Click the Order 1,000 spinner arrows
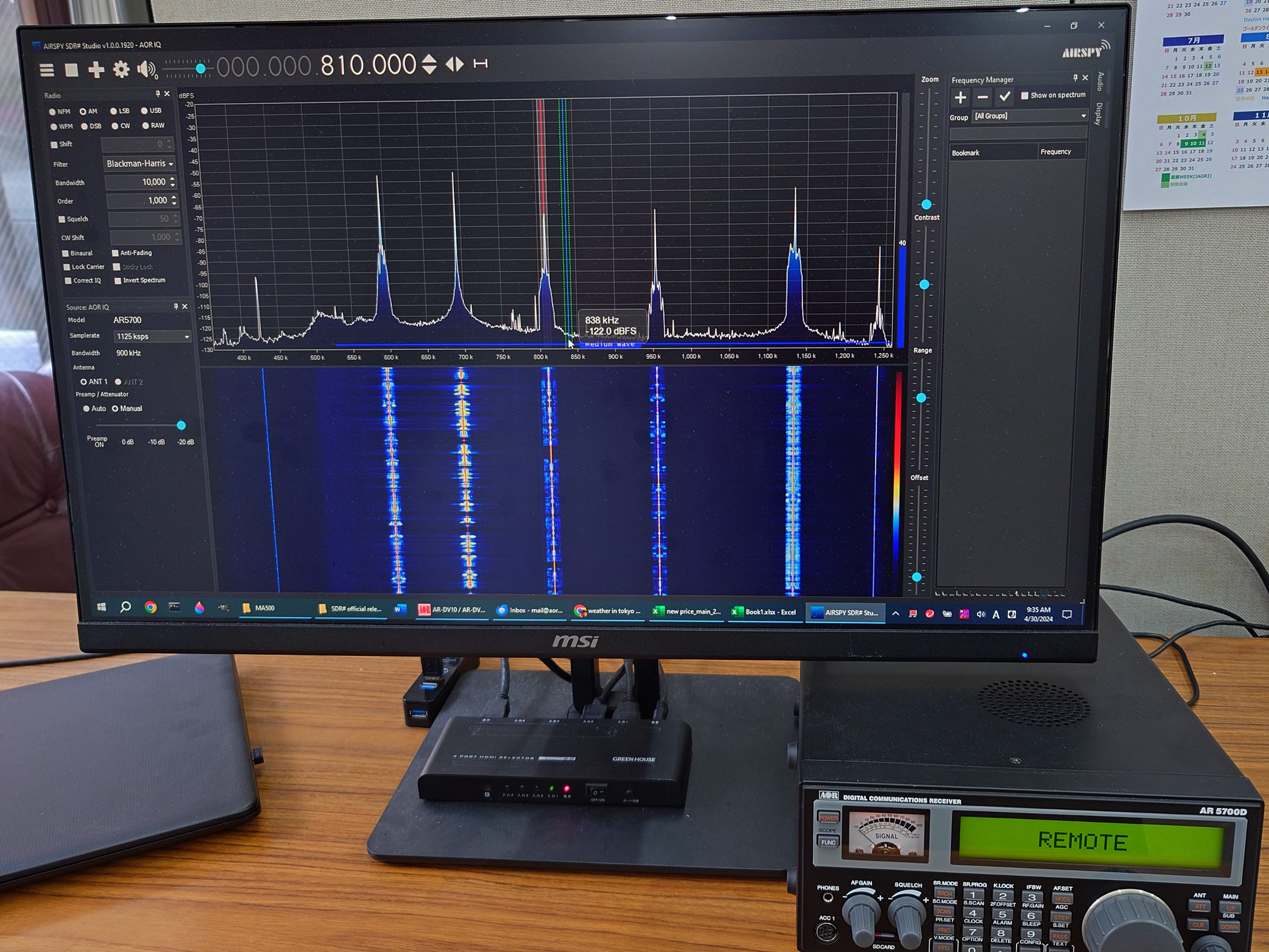1269x952 pixels. [x=174, y=201]
